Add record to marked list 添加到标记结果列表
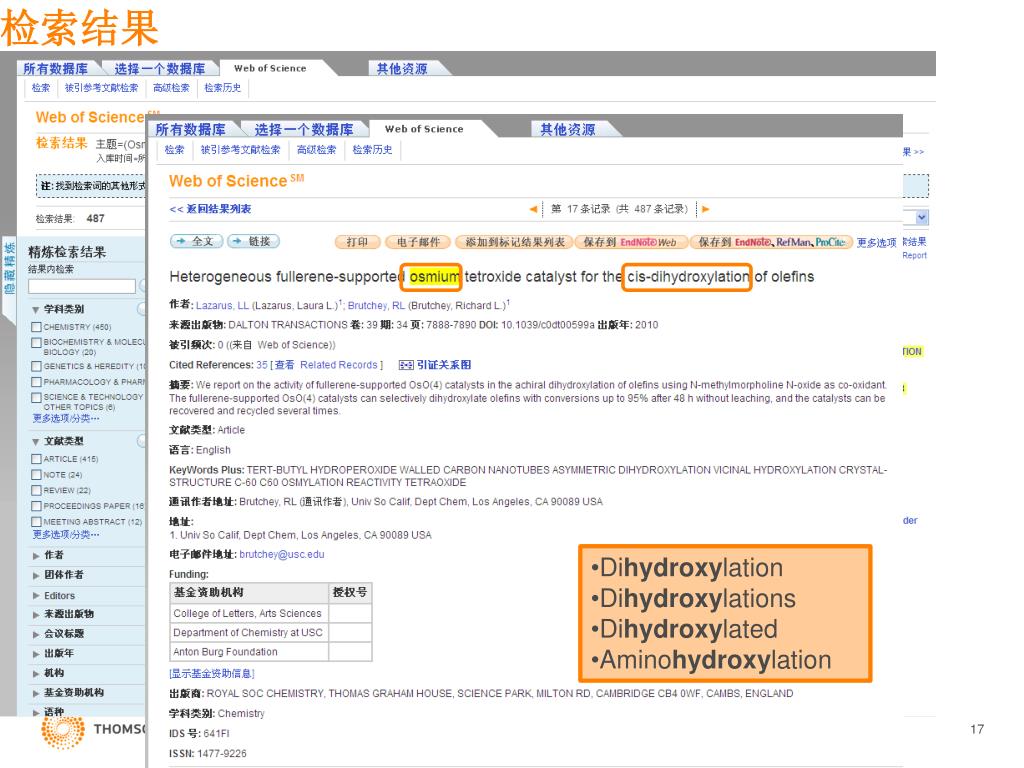1024x768 pixels. point(514,242)
